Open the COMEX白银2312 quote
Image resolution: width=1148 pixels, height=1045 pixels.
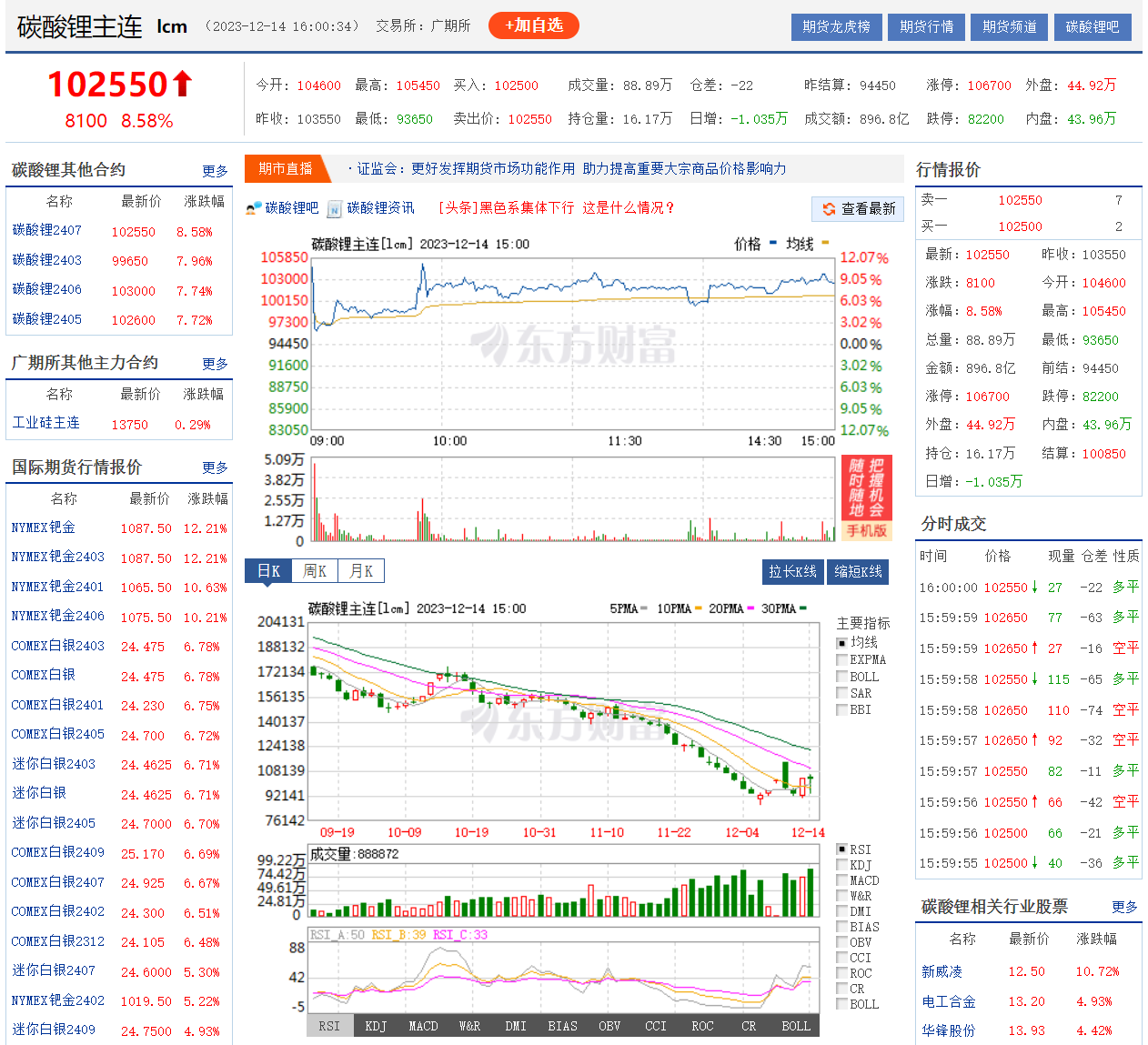pyautogui.click(x=58, y=941)
